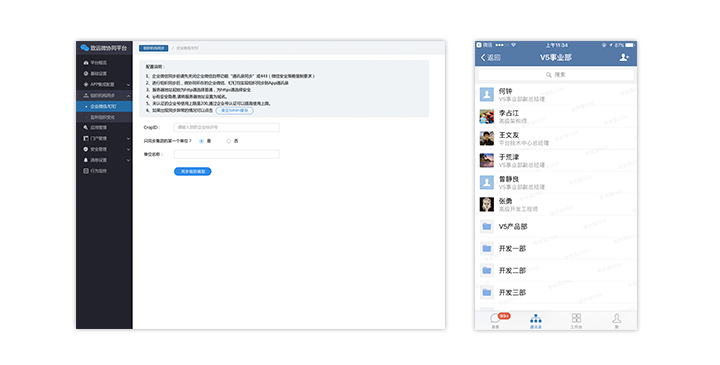Tap the 返回 back button
This screenshot has width=720, height=365.
click(x=490, y=57)
